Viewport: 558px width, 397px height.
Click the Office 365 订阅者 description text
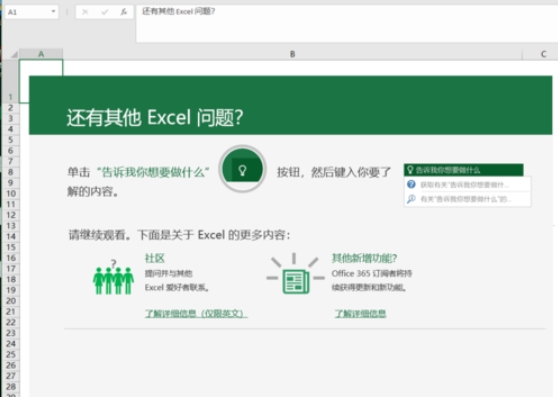pos(372,280)
